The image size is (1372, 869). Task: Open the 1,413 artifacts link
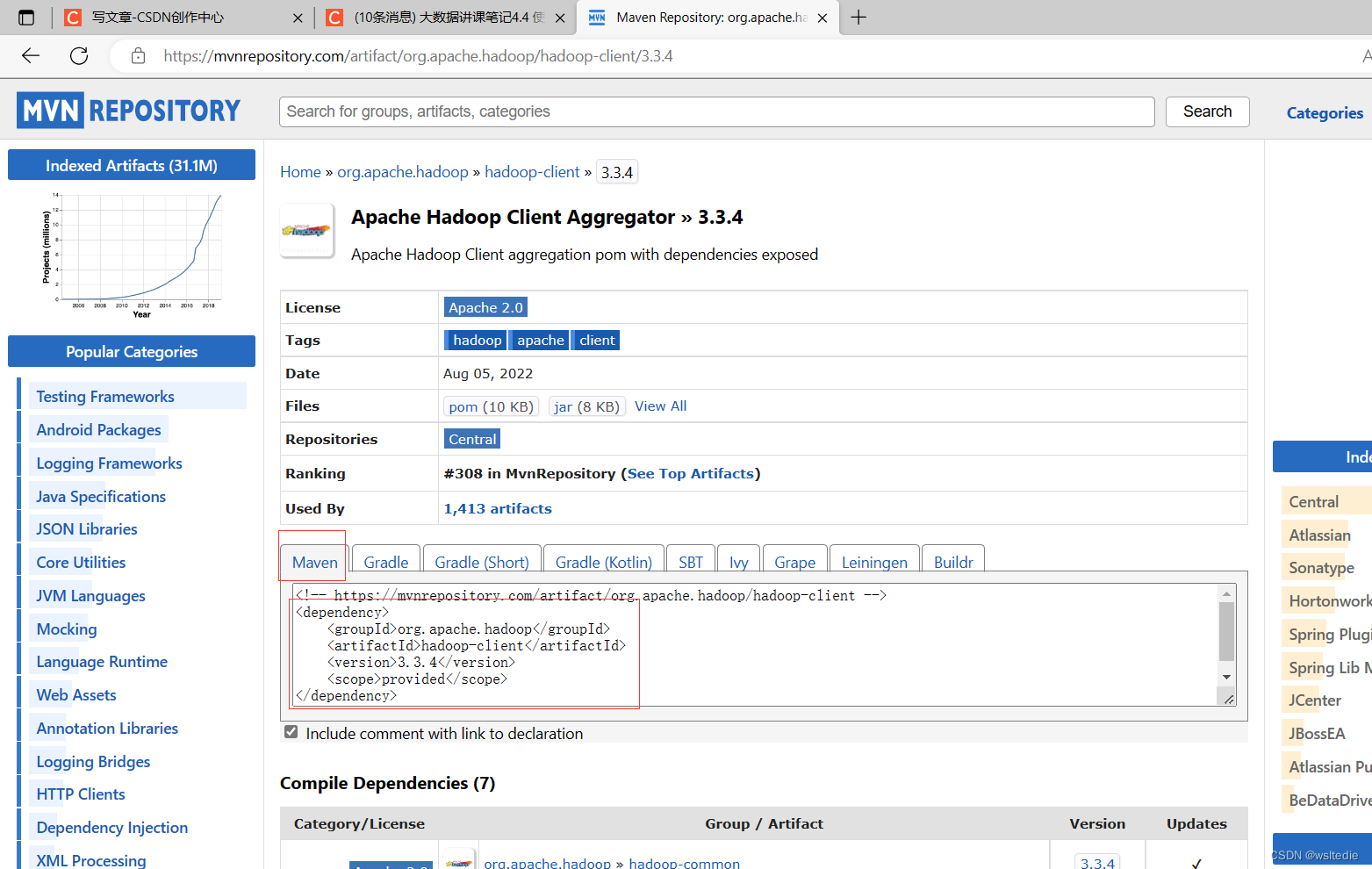pyautogui.click(x=498, y=508)
